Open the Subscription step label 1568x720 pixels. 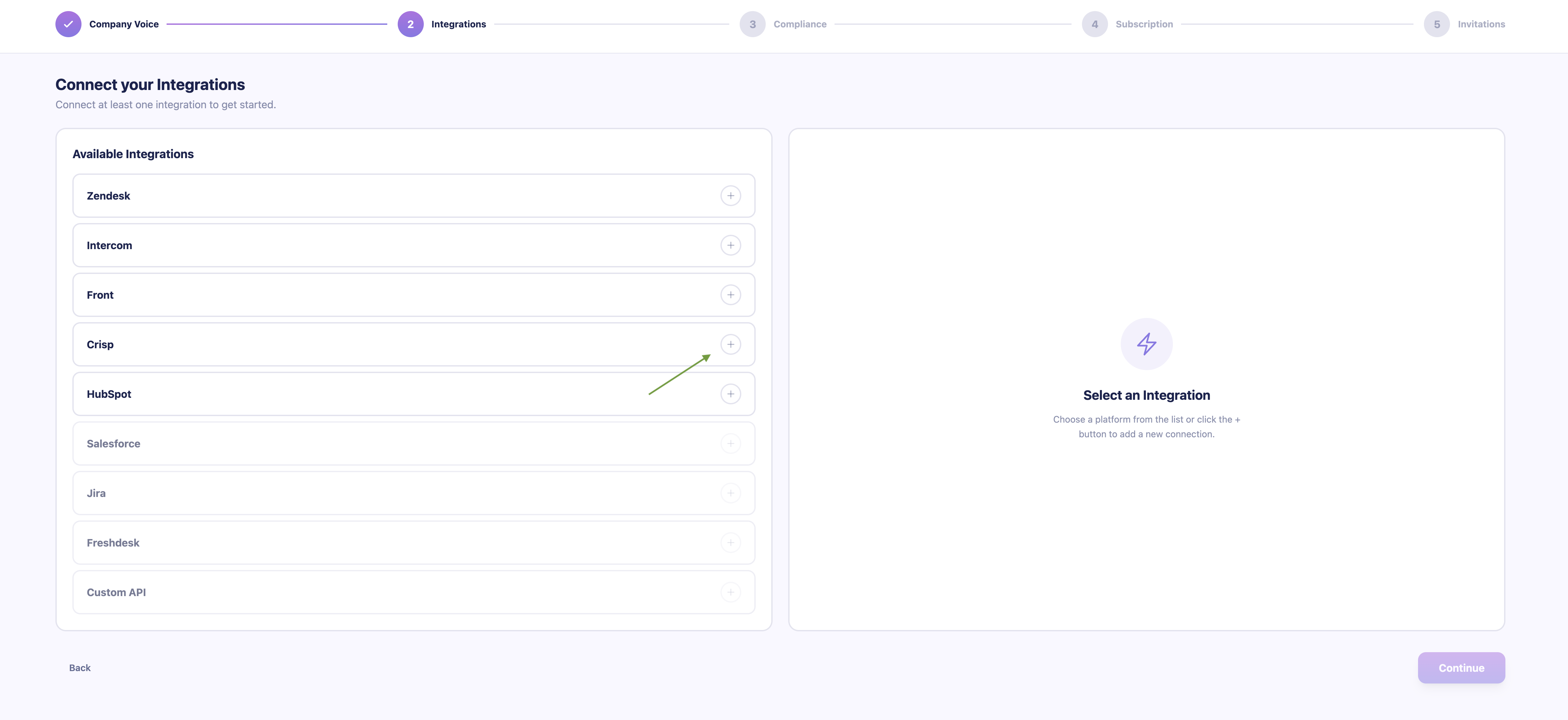pos(1144,24)
